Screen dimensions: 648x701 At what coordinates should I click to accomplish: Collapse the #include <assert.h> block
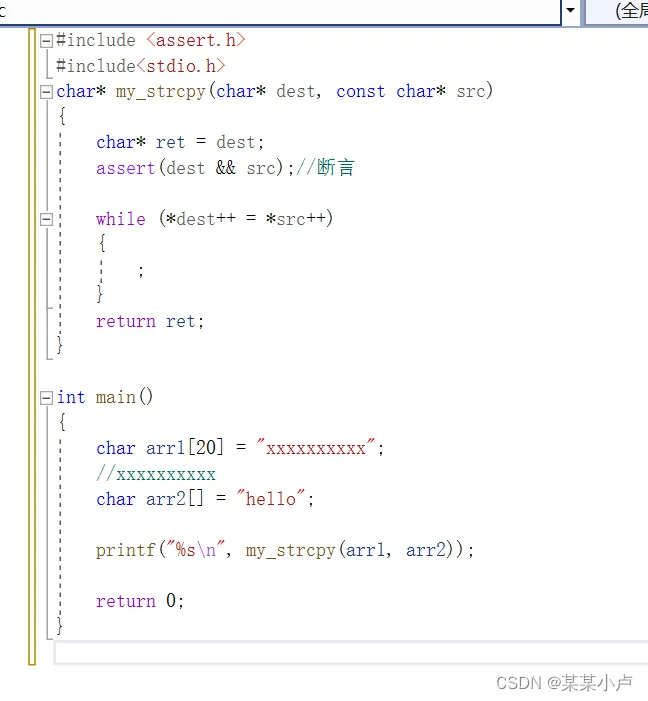[46, 41]
